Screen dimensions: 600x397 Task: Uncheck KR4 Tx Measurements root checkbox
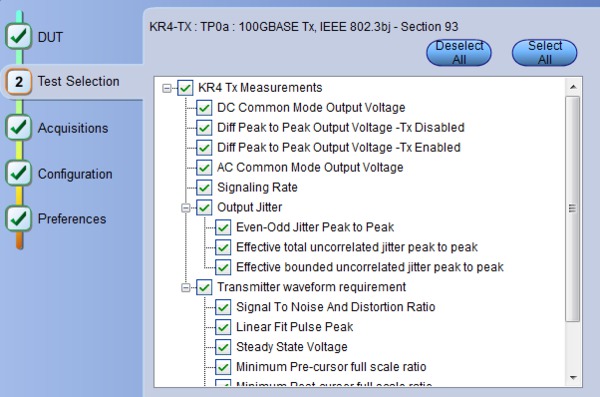click(x=185, y=88)
